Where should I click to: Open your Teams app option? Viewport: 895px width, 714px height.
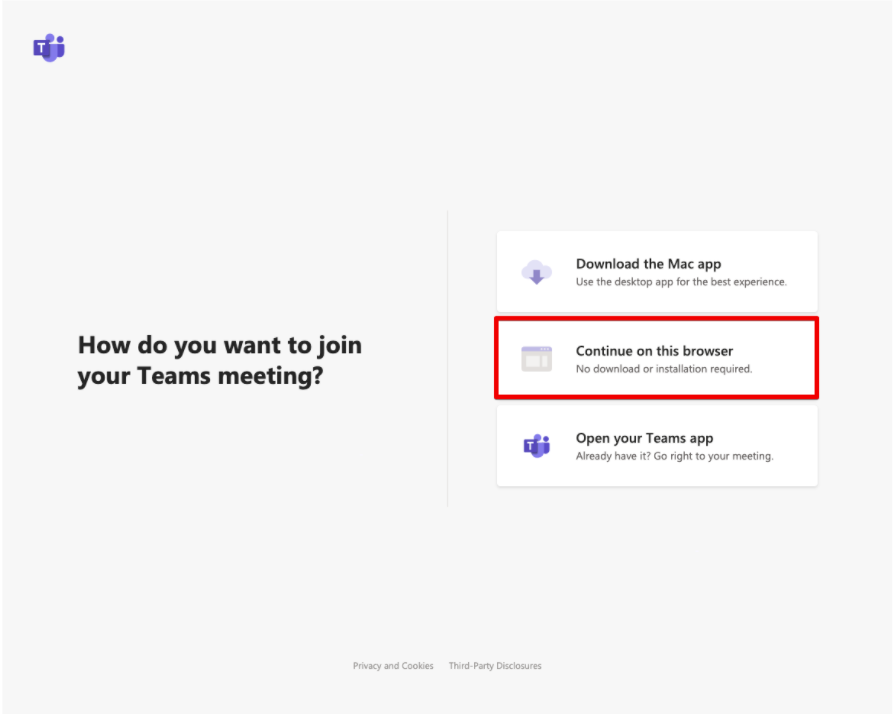click(657, 446)
